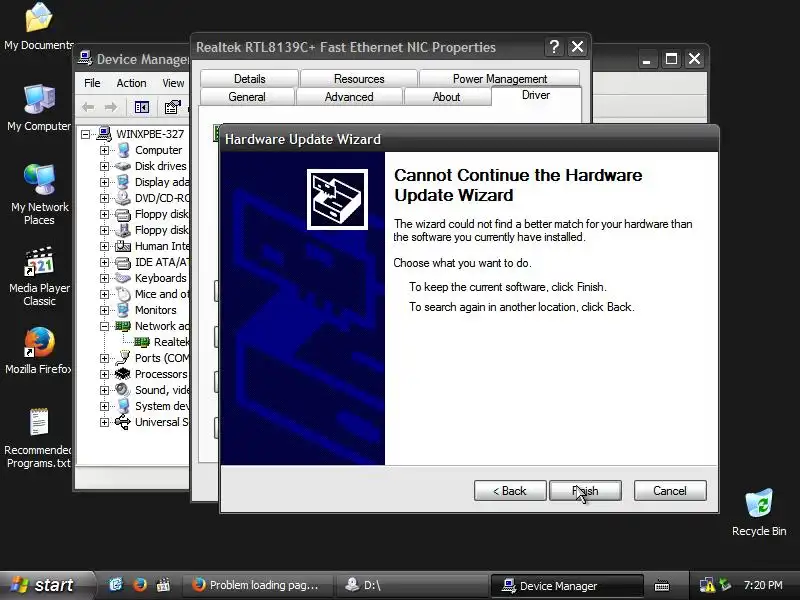The height and width of the screenshot is (600, 800).
Task: Select the General tab in NIC Properties
Action: 247,96
